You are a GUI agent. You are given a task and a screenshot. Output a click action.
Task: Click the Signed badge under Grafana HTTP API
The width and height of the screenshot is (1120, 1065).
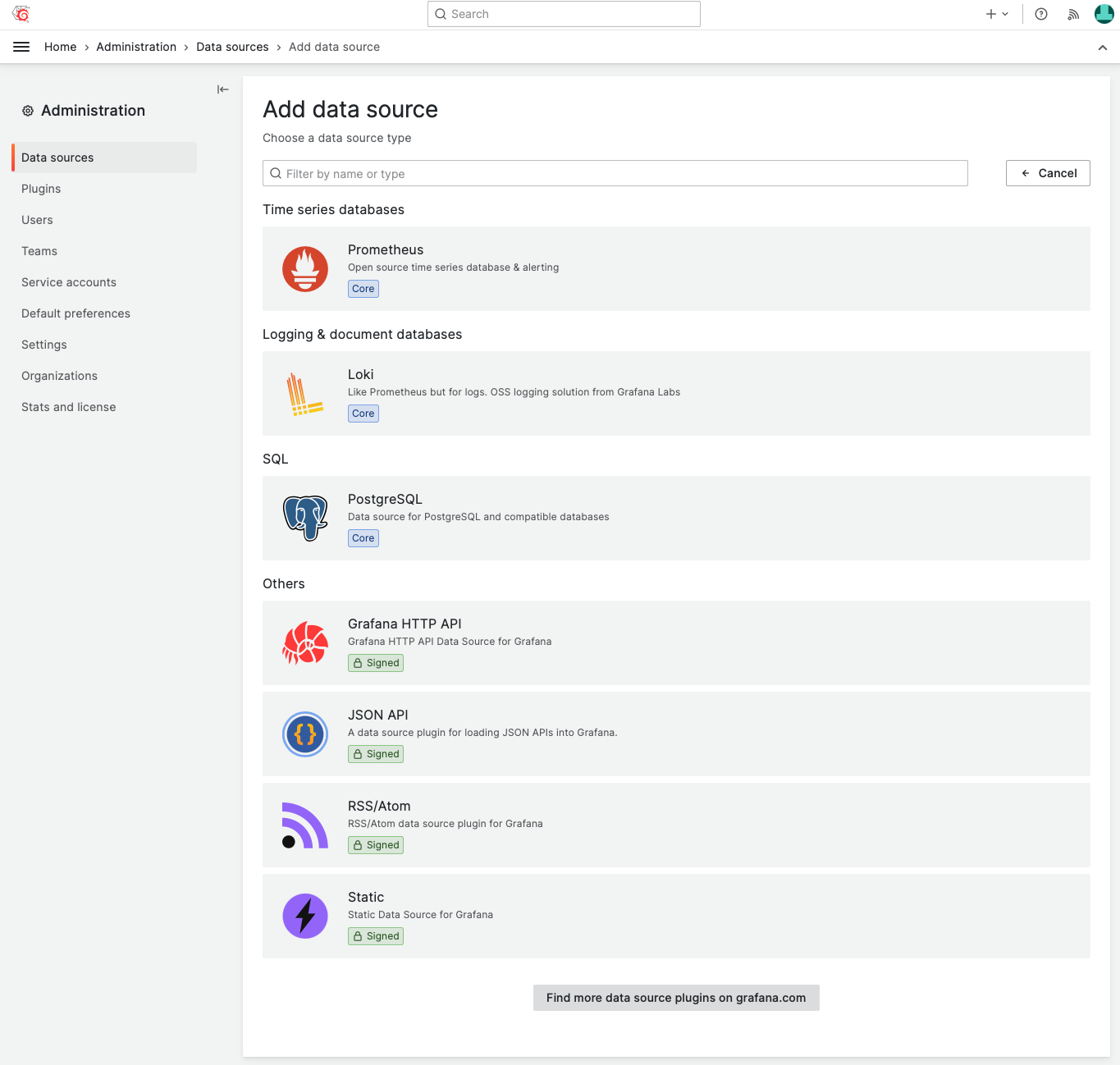point(376,663)
